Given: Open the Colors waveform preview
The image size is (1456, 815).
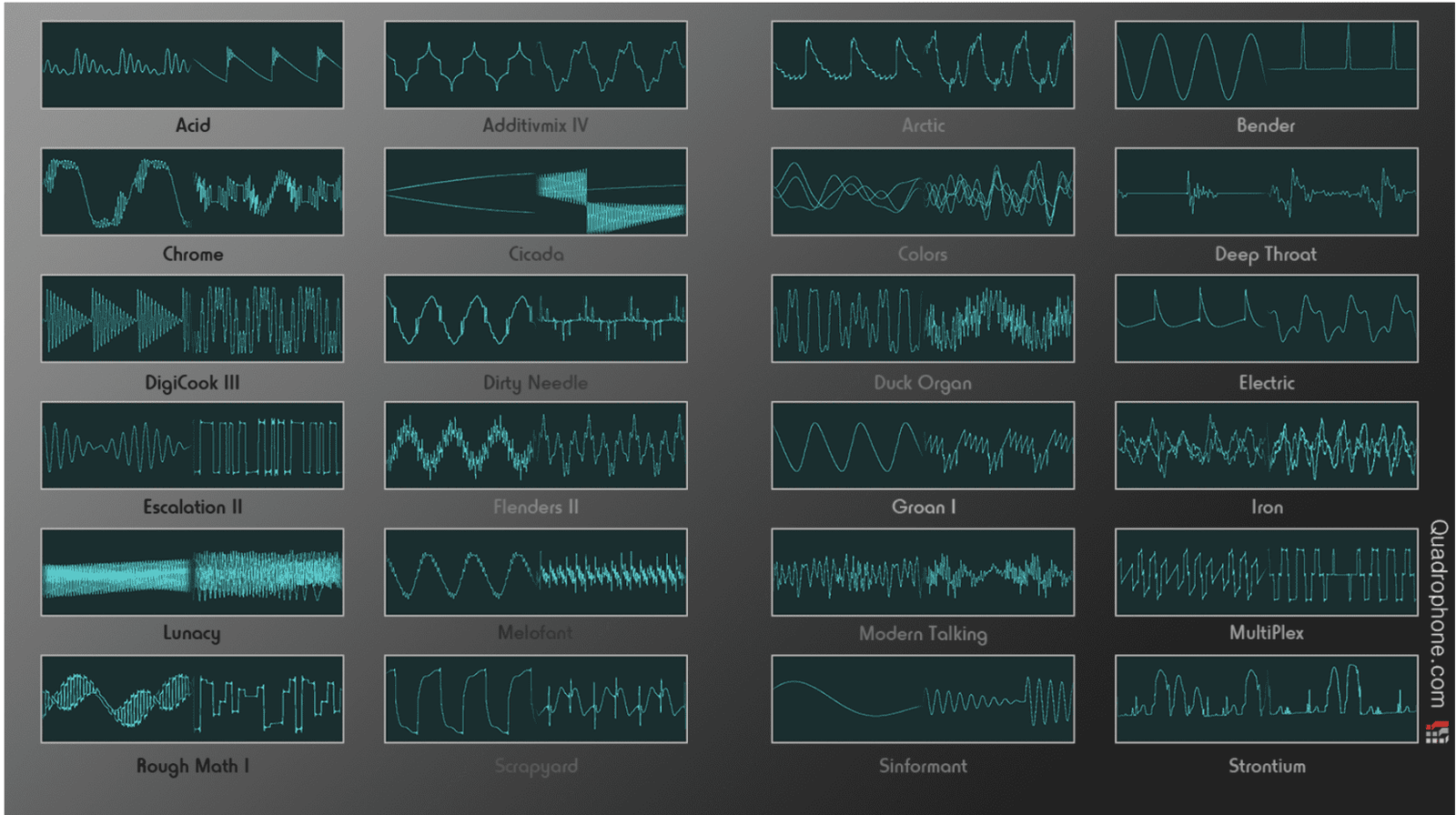Looking at the screenshot, I should pyautogui.click(x=922, y=192).
